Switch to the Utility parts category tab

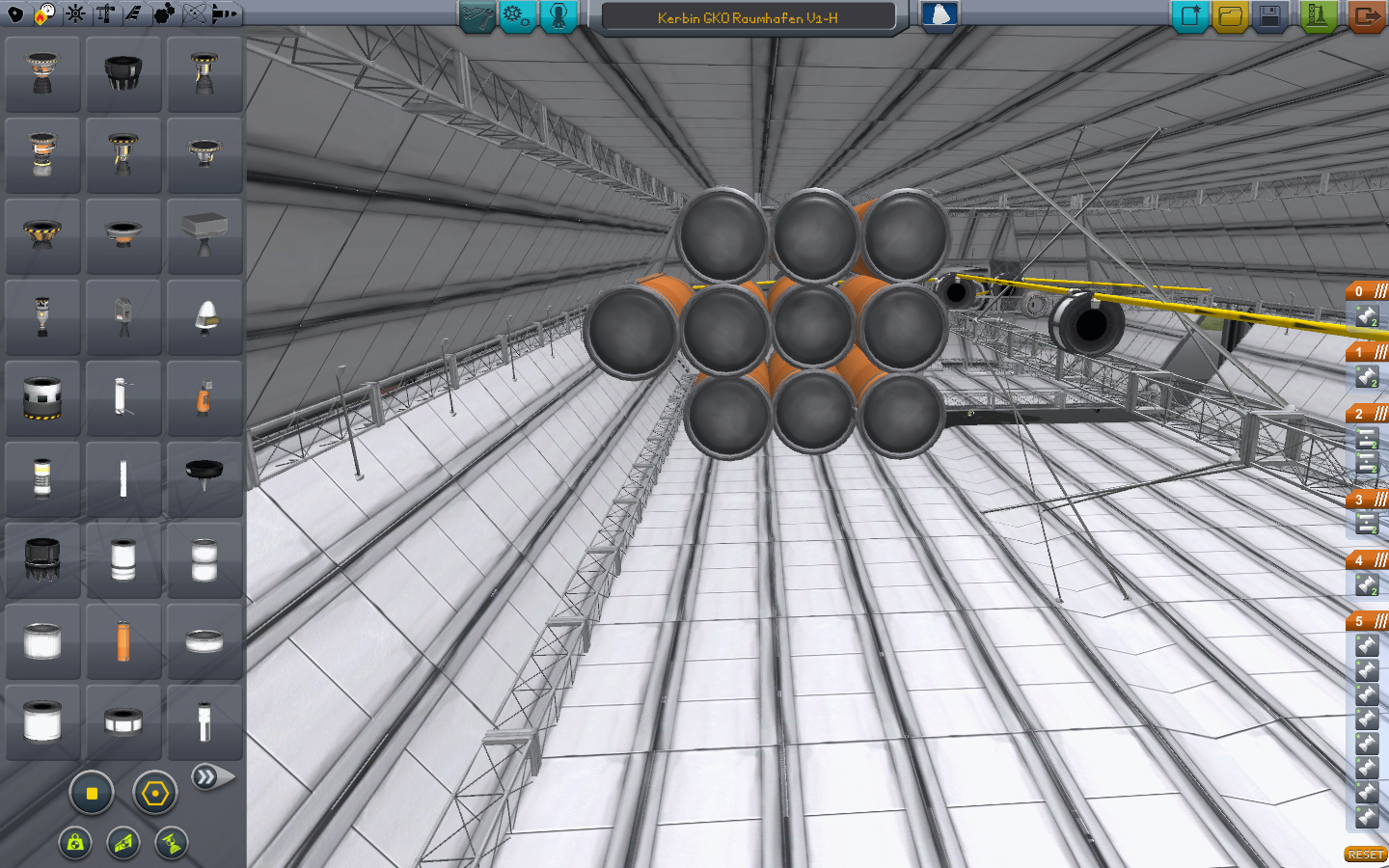pyautogui.click(x=165, y=14)
